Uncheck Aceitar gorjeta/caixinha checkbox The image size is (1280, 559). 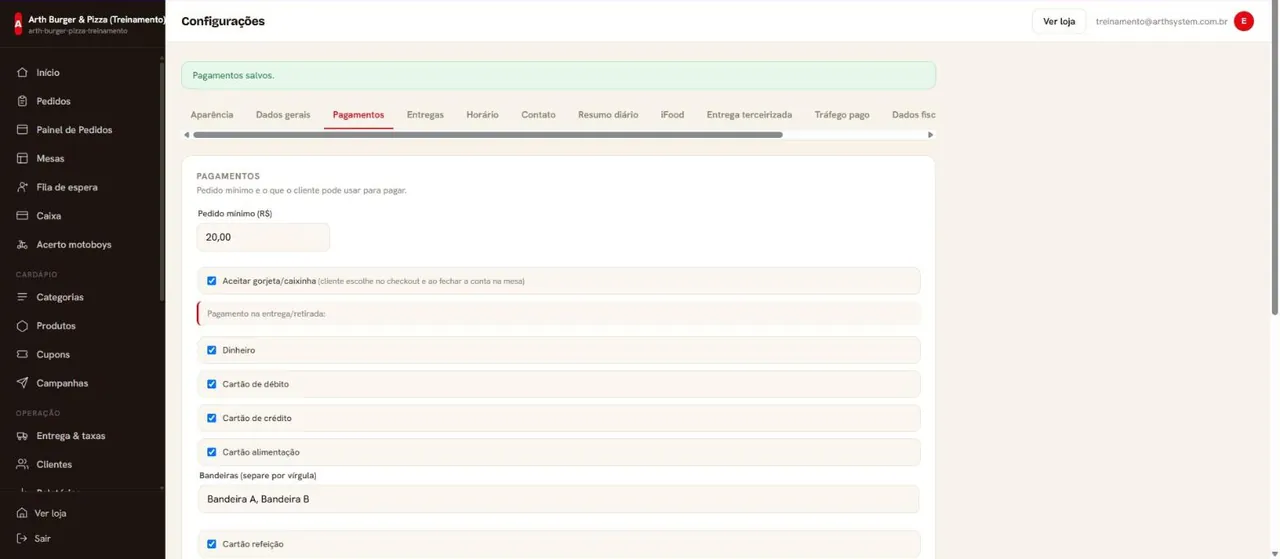click(x=211, y=281)
